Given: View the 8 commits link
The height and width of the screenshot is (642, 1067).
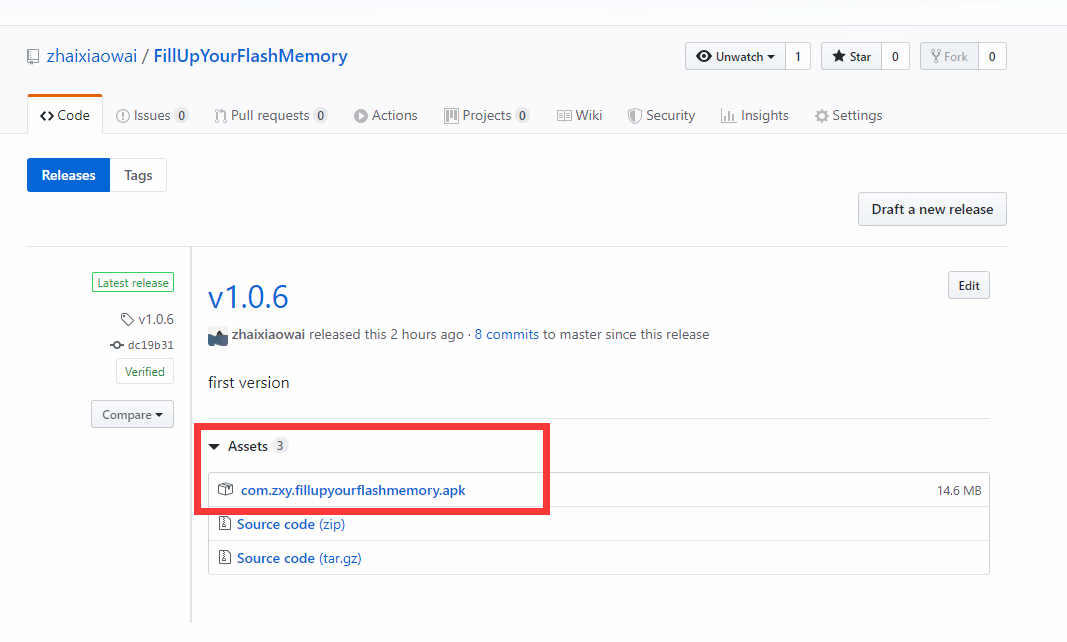Looking at the screenshot, I should tap(506, 334).
